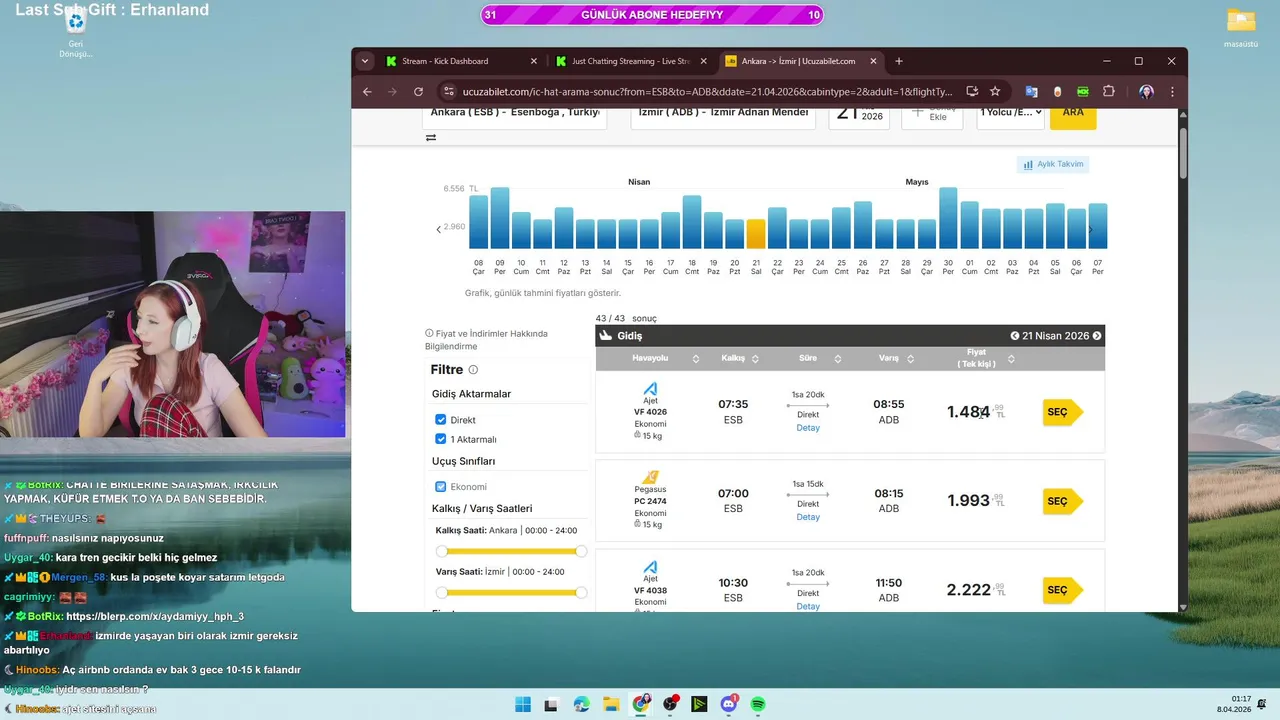Image resolution: width=1280 pixels, height=720 pixels.
Task: Open Detay for the 07:35 Ajet flight
Action: pos(808,428)
